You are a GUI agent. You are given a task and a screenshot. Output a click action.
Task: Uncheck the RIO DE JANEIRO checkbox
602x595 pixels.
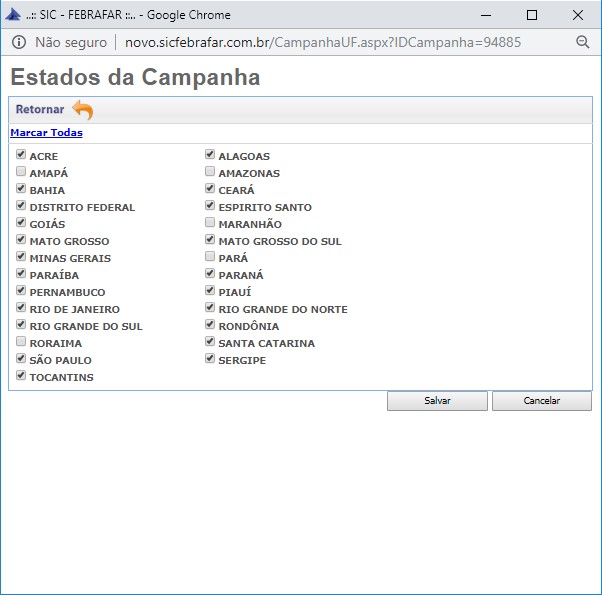(21, 308)
